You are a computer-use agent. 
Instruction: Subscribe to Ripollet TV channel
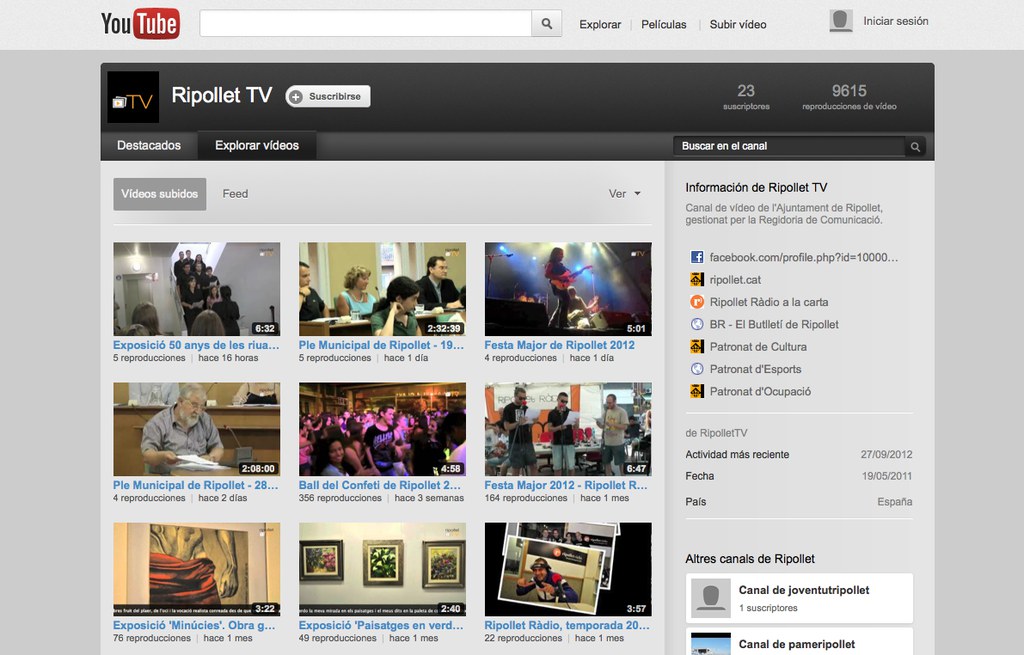tap(328, 96)
